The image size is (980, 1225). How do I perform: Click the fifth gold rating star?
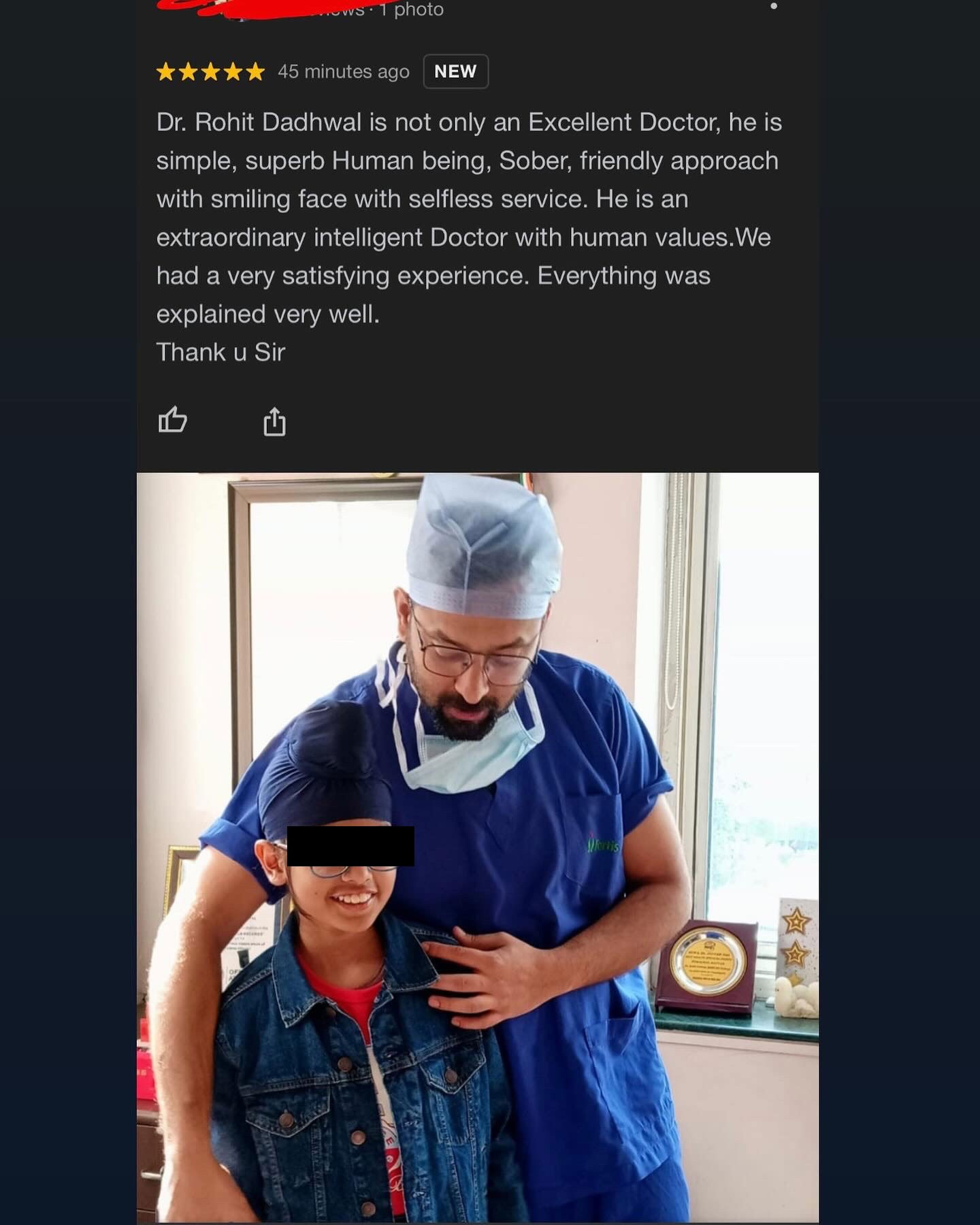[x=256, y=71]
